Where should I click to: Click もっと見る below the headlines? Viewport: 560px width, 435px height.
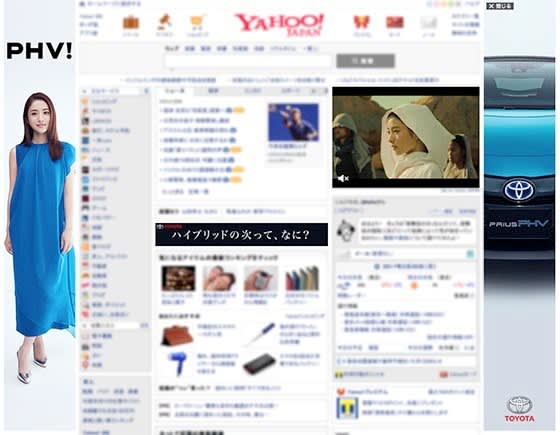[173, 192]
